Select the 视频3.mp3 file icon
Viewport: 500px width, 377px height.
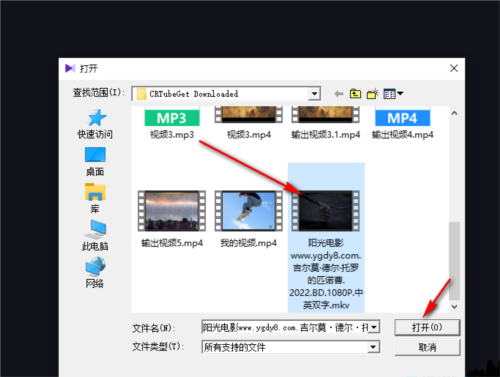(x=172, y=116)
